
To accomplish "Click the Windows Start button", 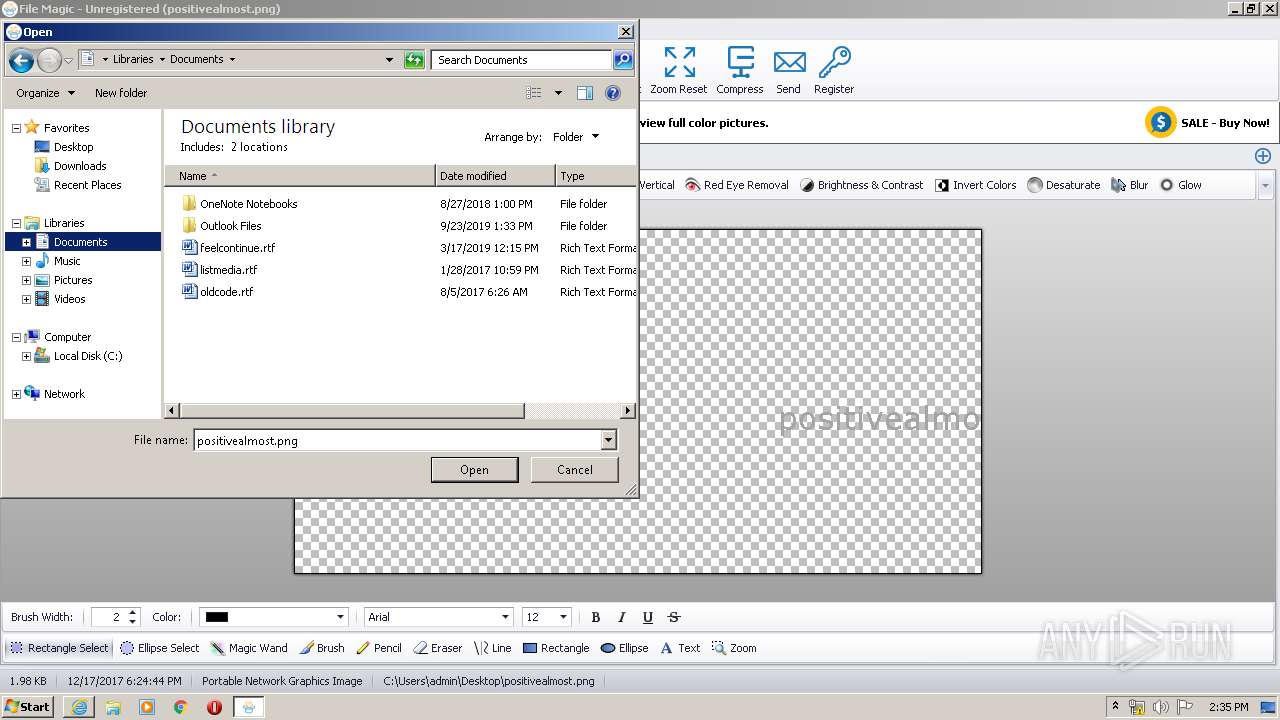I will coord(27,707).
